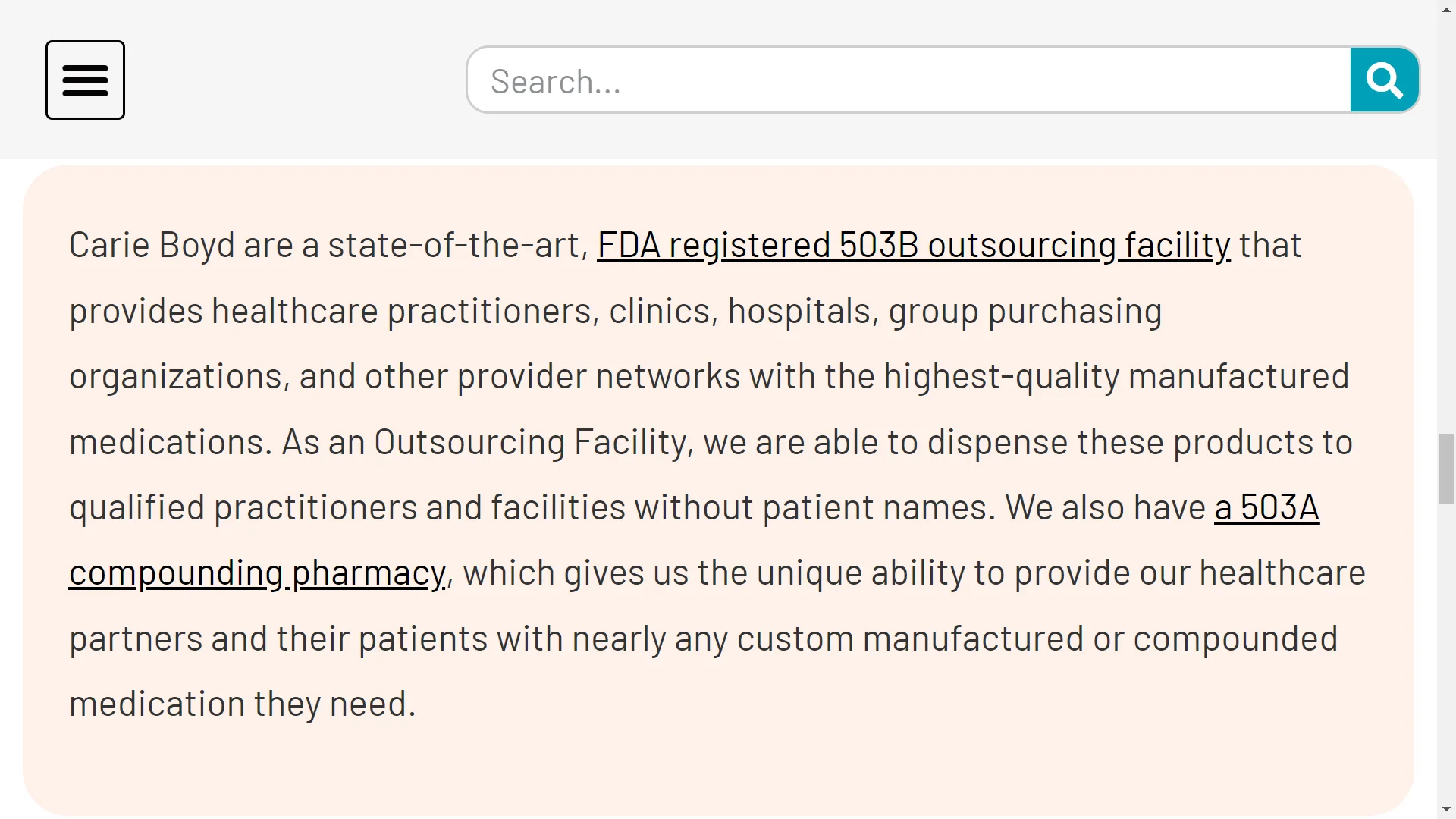Click the scrollbar's down arrow
The image size is (1456, 819).
1446,810
